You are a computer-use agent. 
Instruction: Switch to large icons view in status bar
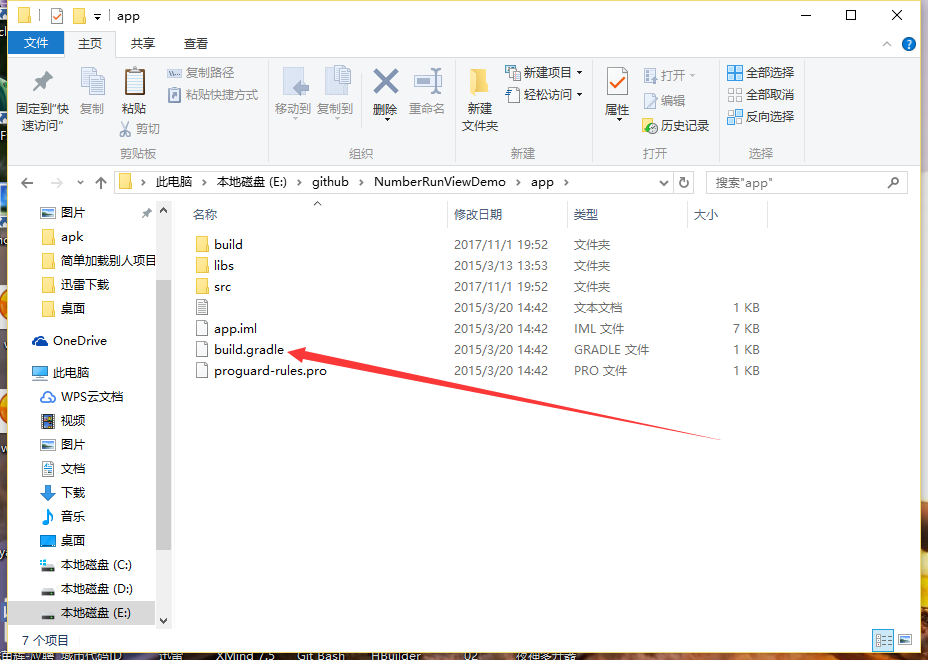pos(906,639)
